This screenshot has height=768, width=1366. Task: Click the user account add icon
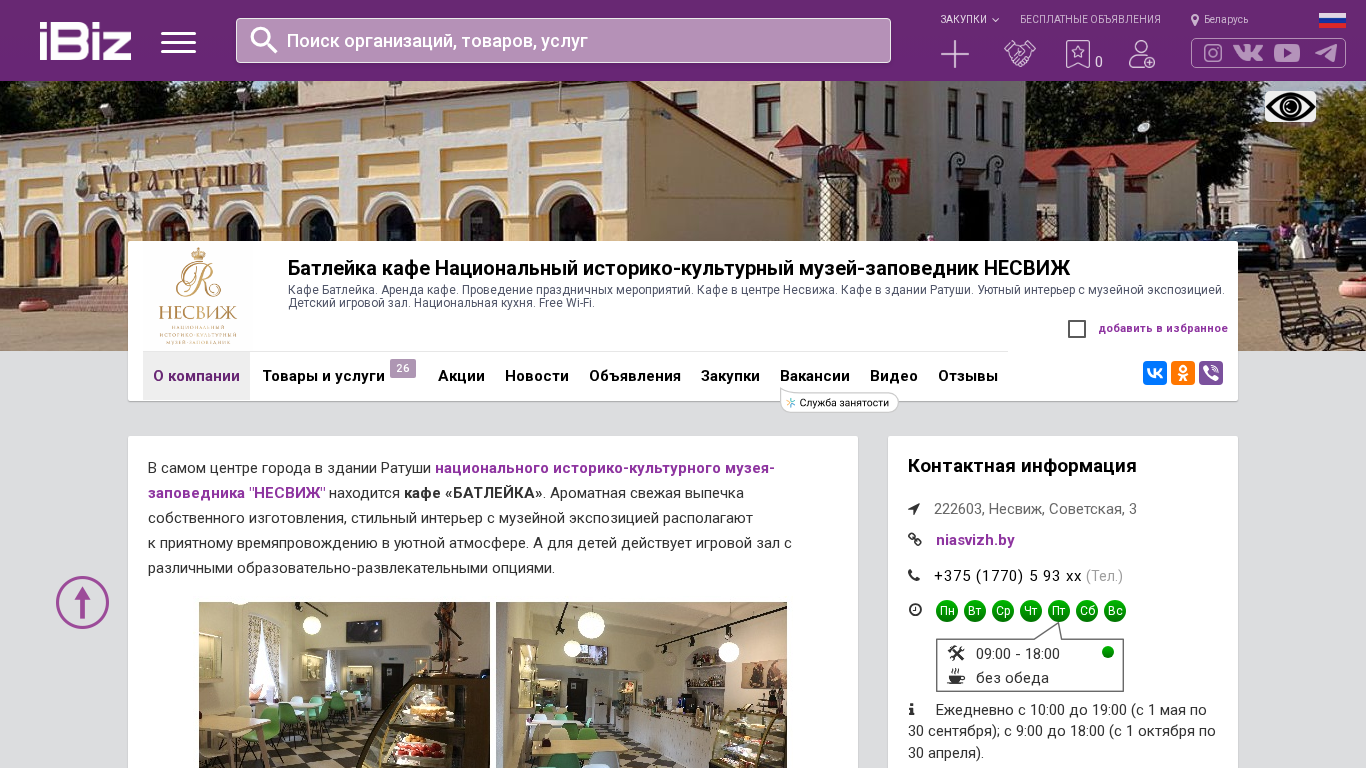click(x=1142, y=54)
